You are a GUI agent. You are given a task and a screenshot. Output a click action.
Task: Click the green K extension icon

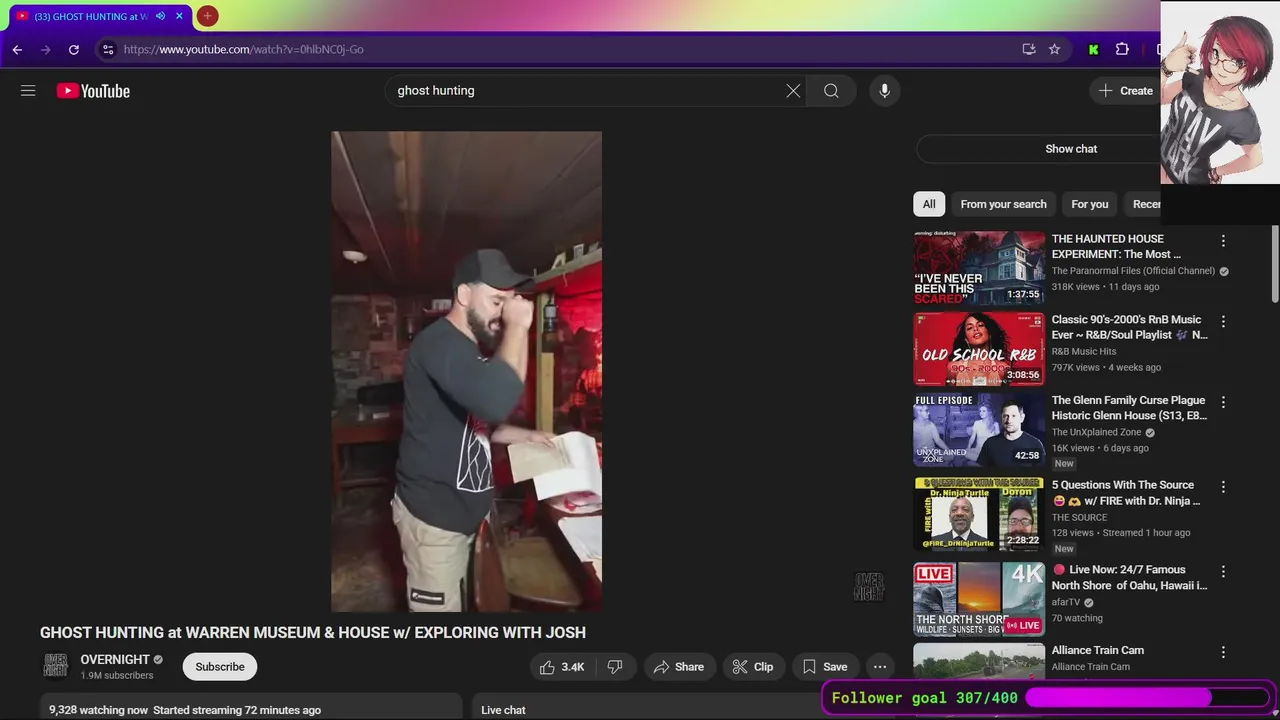[1093, 49]
